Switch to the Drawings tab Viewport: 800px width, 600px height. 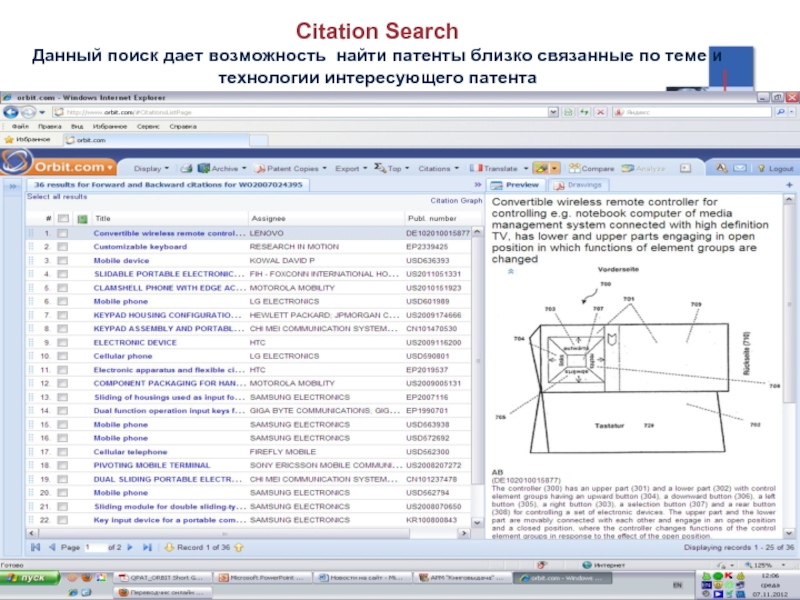(x=578, y=185)
